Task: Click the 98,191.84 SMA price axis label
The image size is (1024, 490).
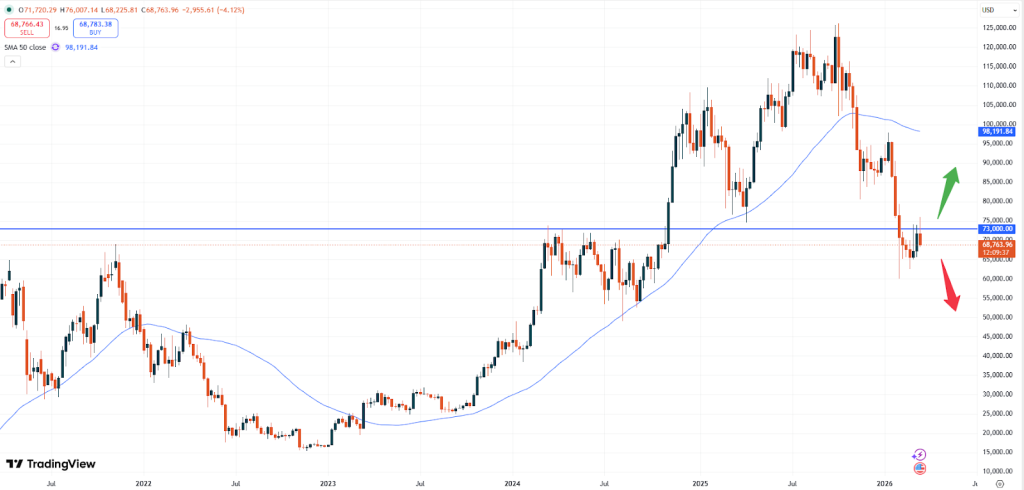Action: click(995, 130)
